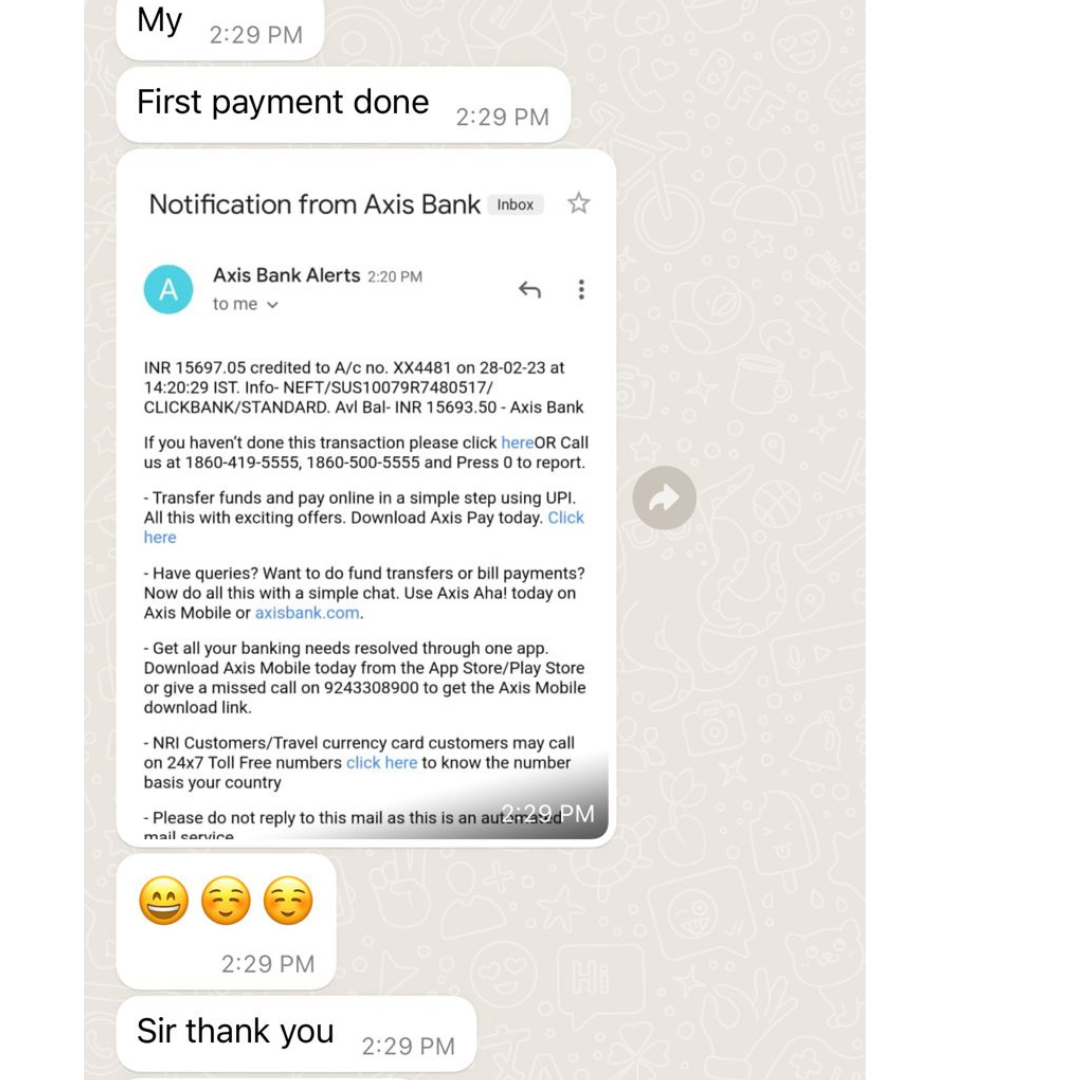Open the toll free "click here" link
Image resolution: width=1080 pixels, height=1080 pixels.
pos(382,762)
